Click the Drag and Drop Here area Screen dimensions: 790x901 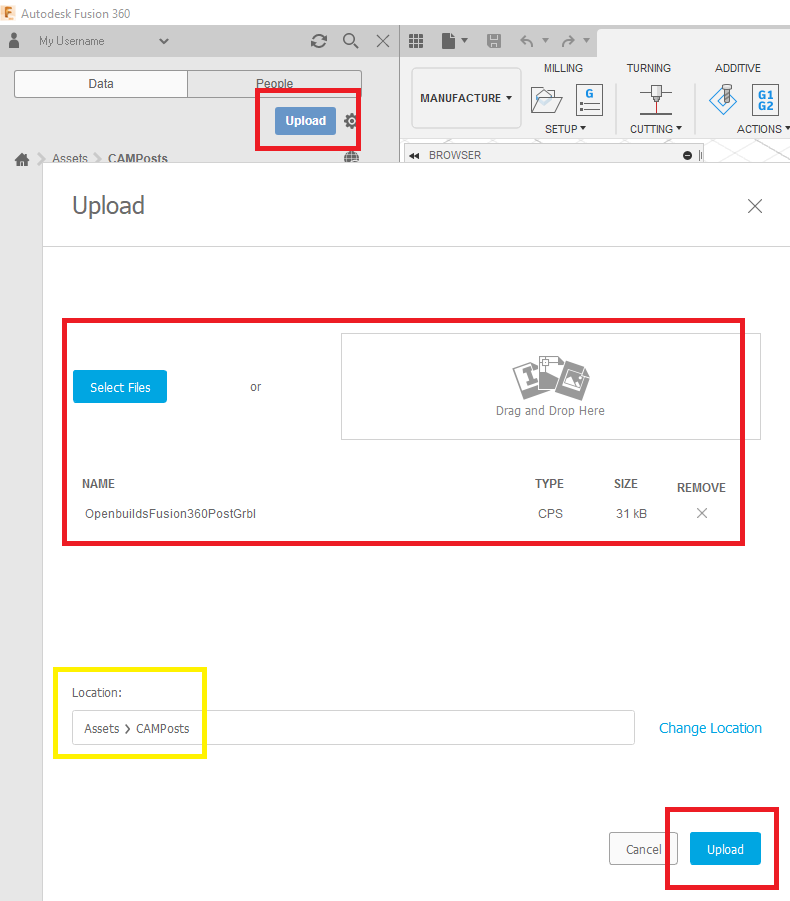(550, 387)
